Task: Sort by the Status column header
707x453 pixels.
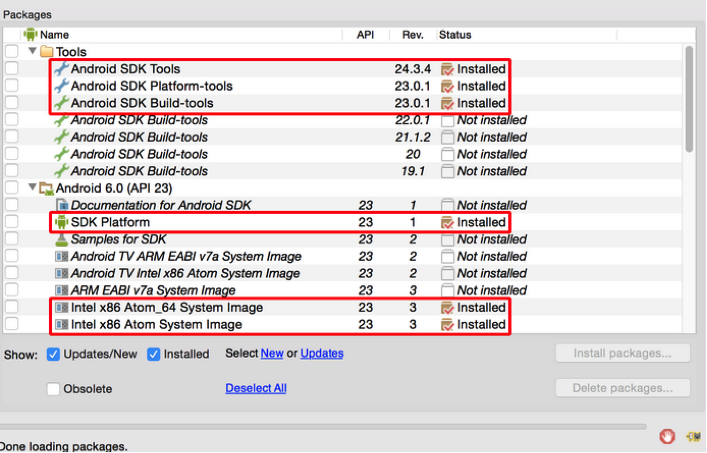Action: point(526,35)
